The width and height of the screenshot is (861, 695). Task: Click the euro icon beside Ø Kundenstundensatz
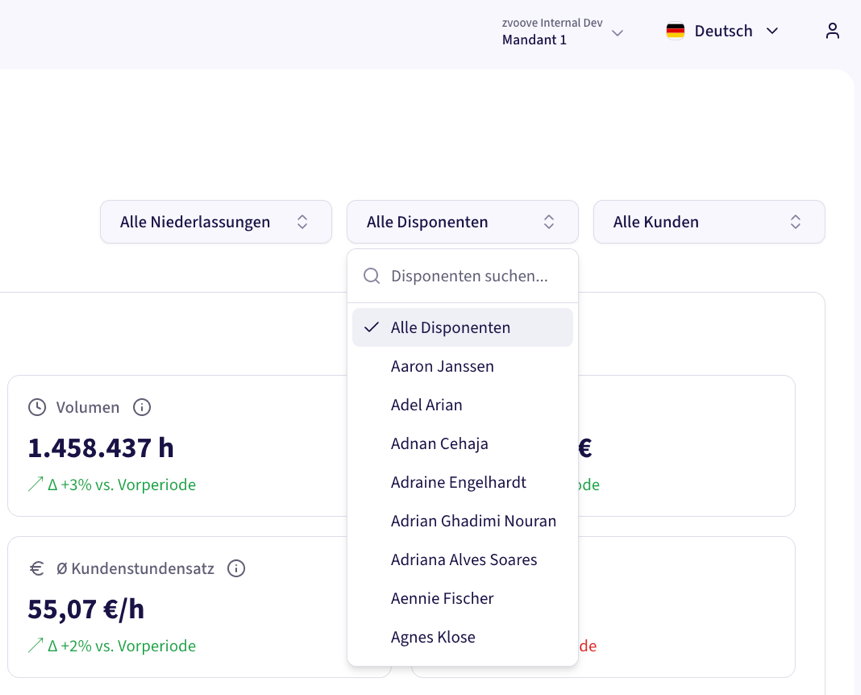tap(37, 568)
